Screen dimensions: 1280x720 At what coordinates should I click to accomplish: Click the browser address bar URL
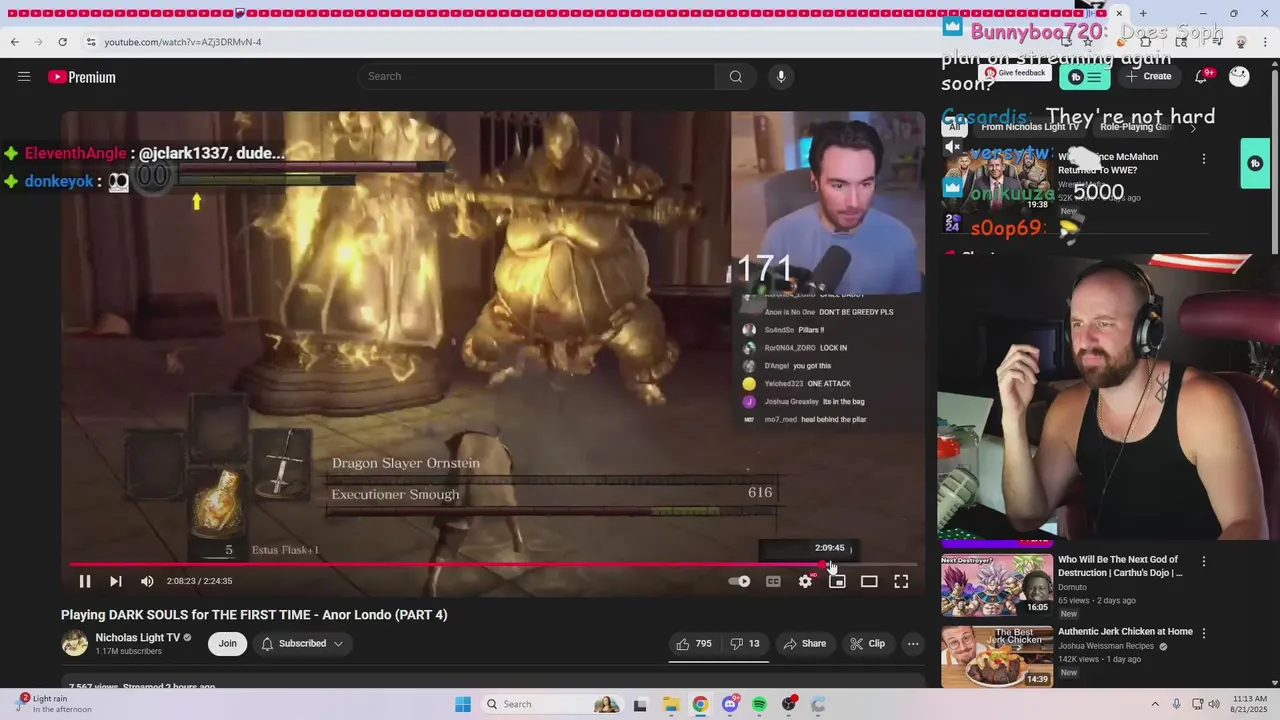coord(183,42)
